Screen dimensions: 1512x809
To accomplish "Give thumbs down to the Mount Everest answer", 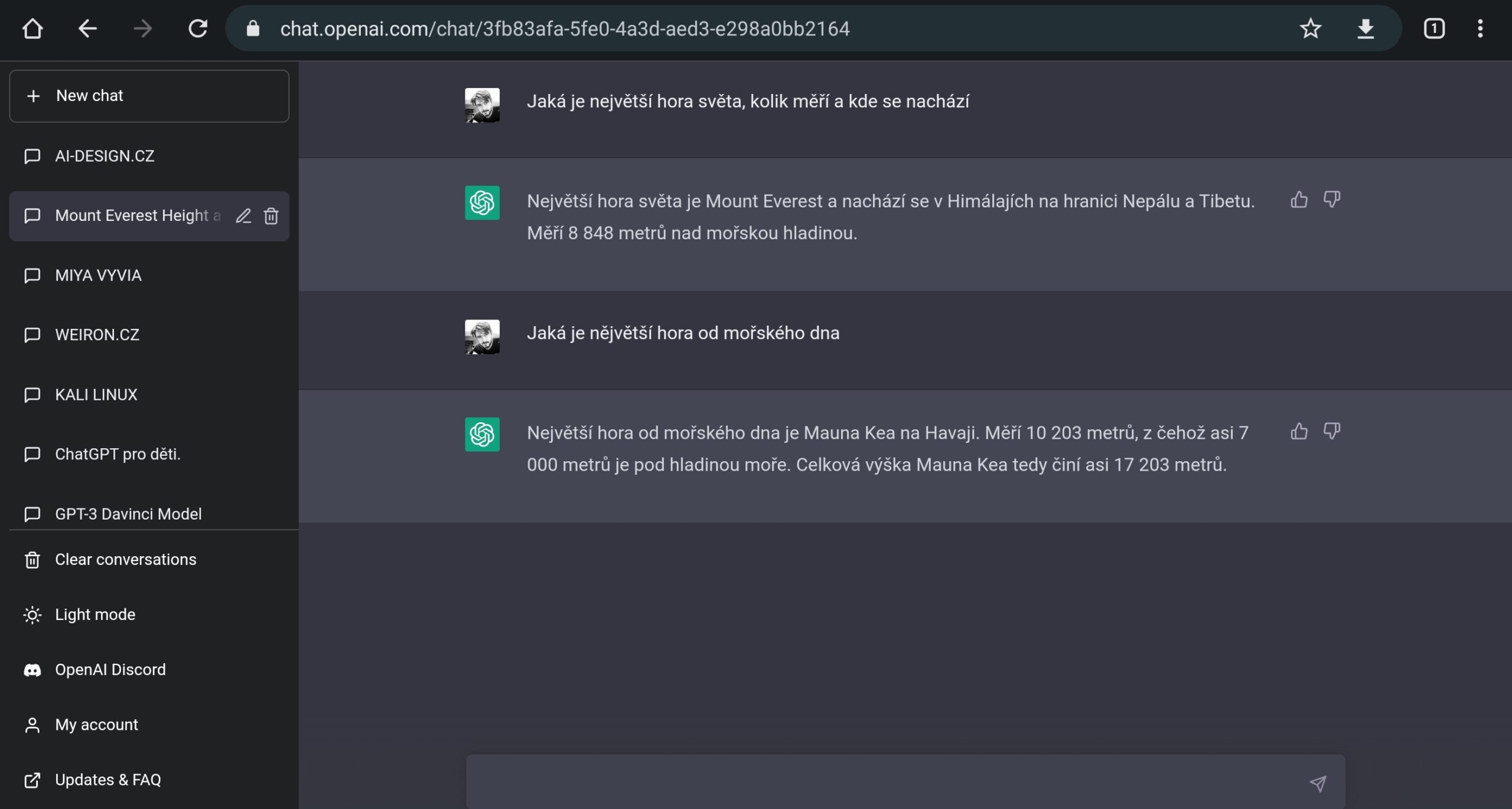I will (x=1331, y=200).
